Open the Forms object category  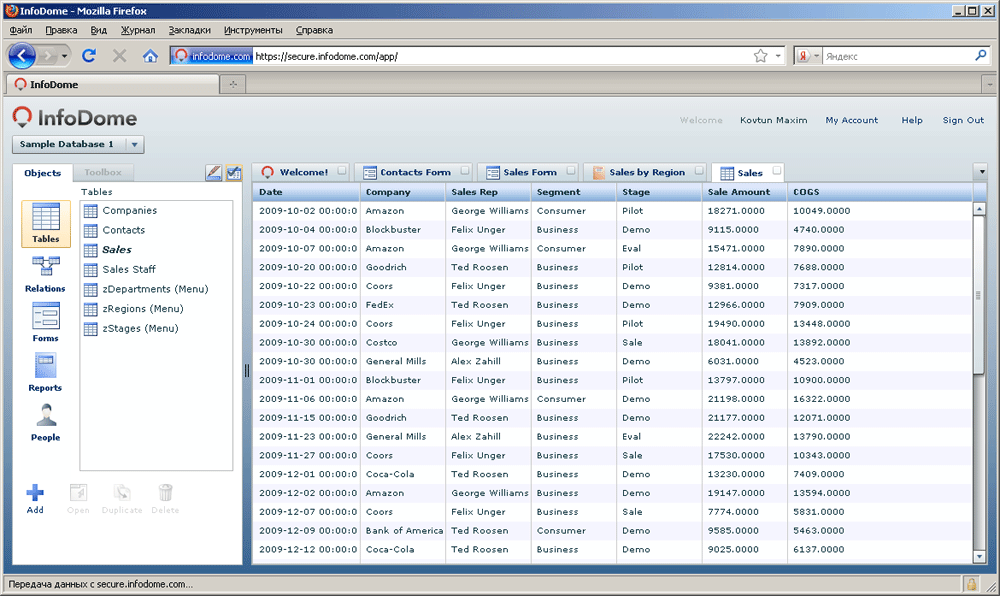(x=45, y=323)
